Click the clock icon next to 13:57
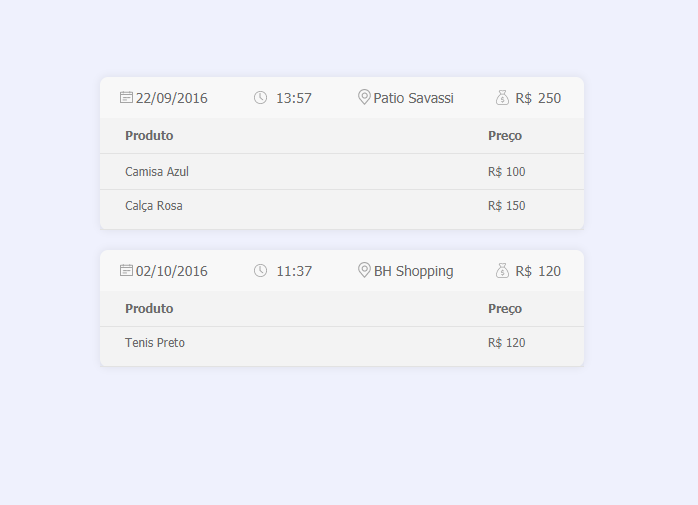The image size is (698, 505). [x=260, y=97]
